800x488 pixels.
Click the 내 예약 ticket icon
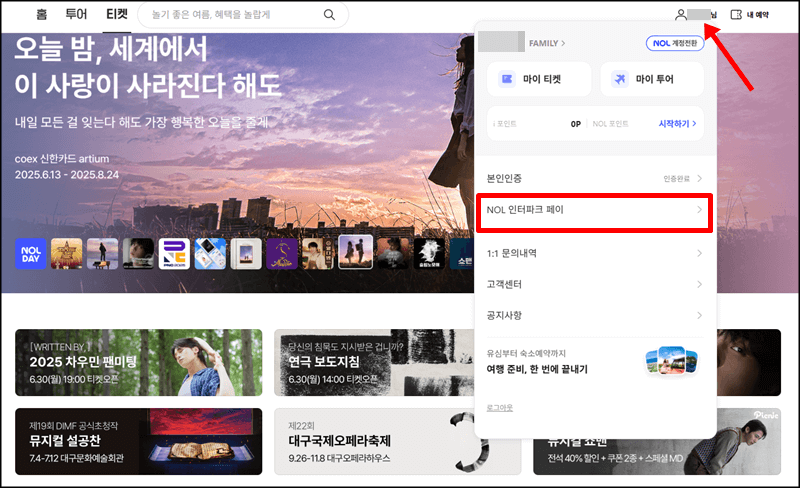pos(736,15)
